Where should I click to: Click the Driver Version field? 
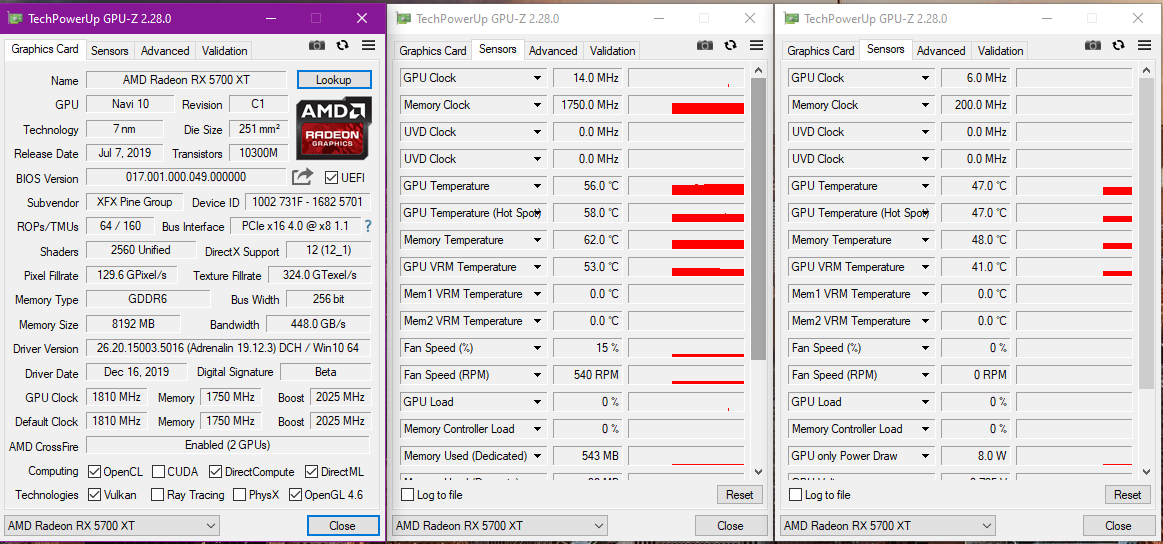(228, 347)
